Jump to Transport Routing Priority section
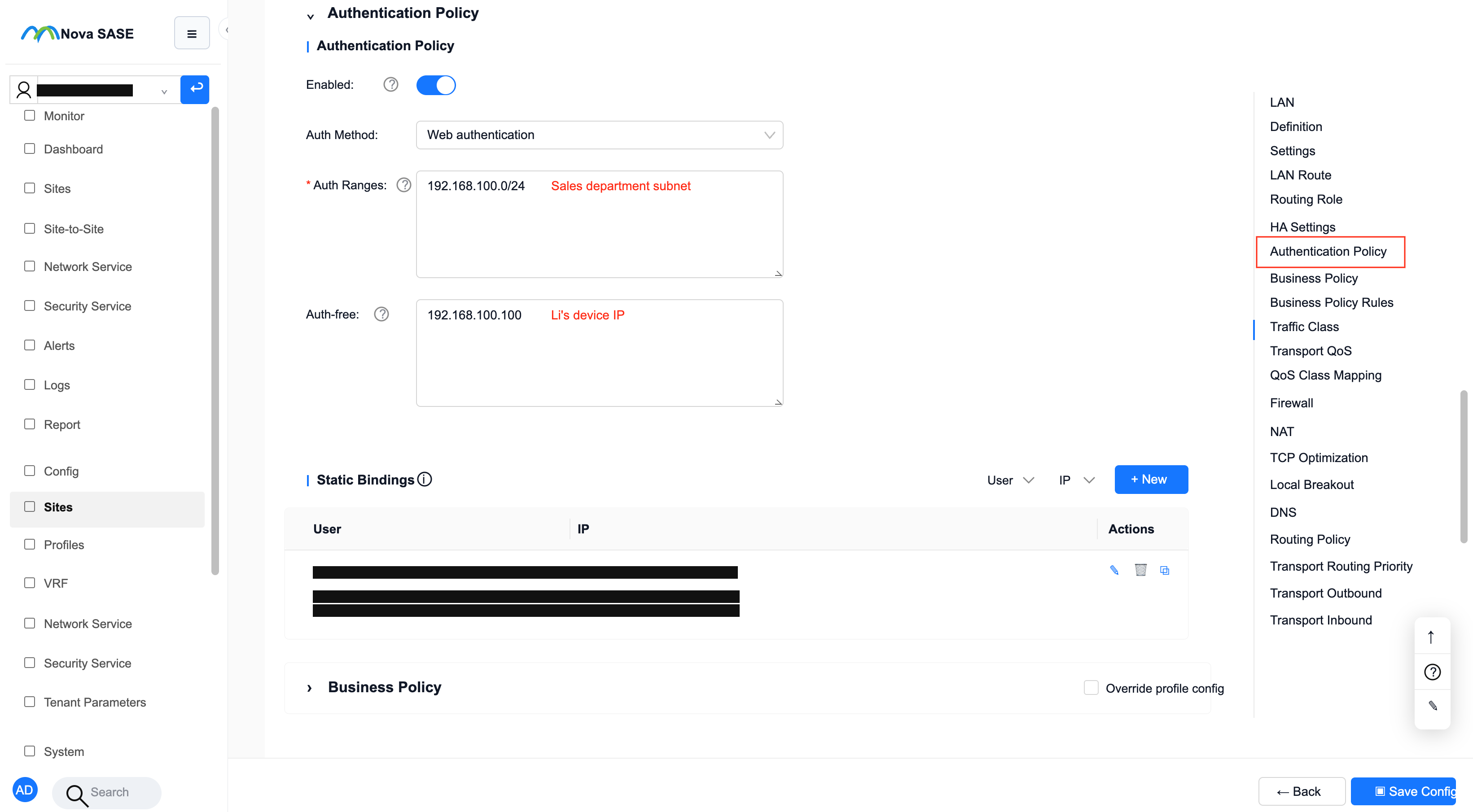 pos(1341,566)
